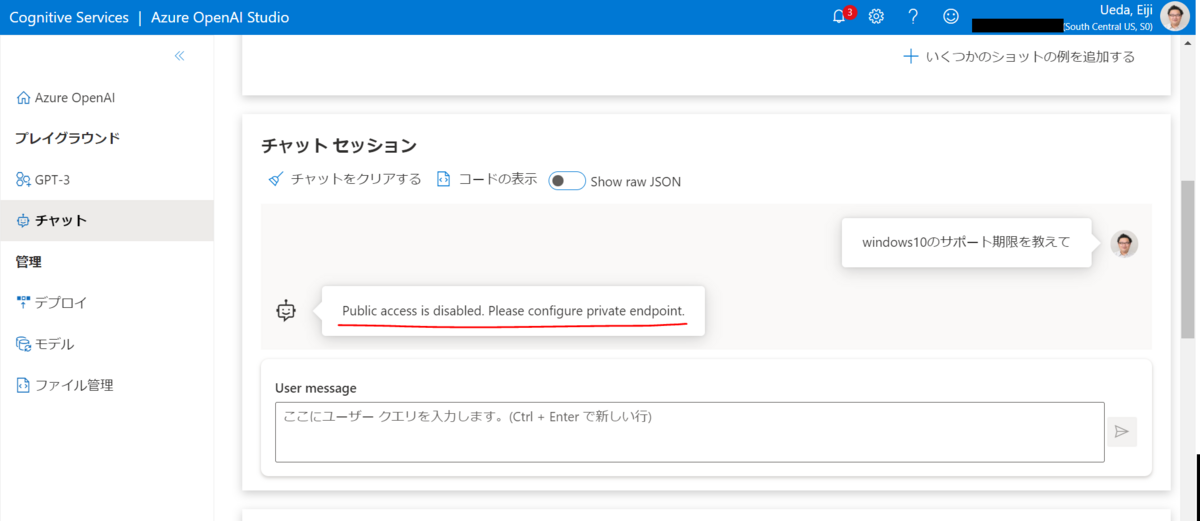The image size is (1200, 521).
Task: Click the broom icon for clearing chat
Action: [276, 179]
